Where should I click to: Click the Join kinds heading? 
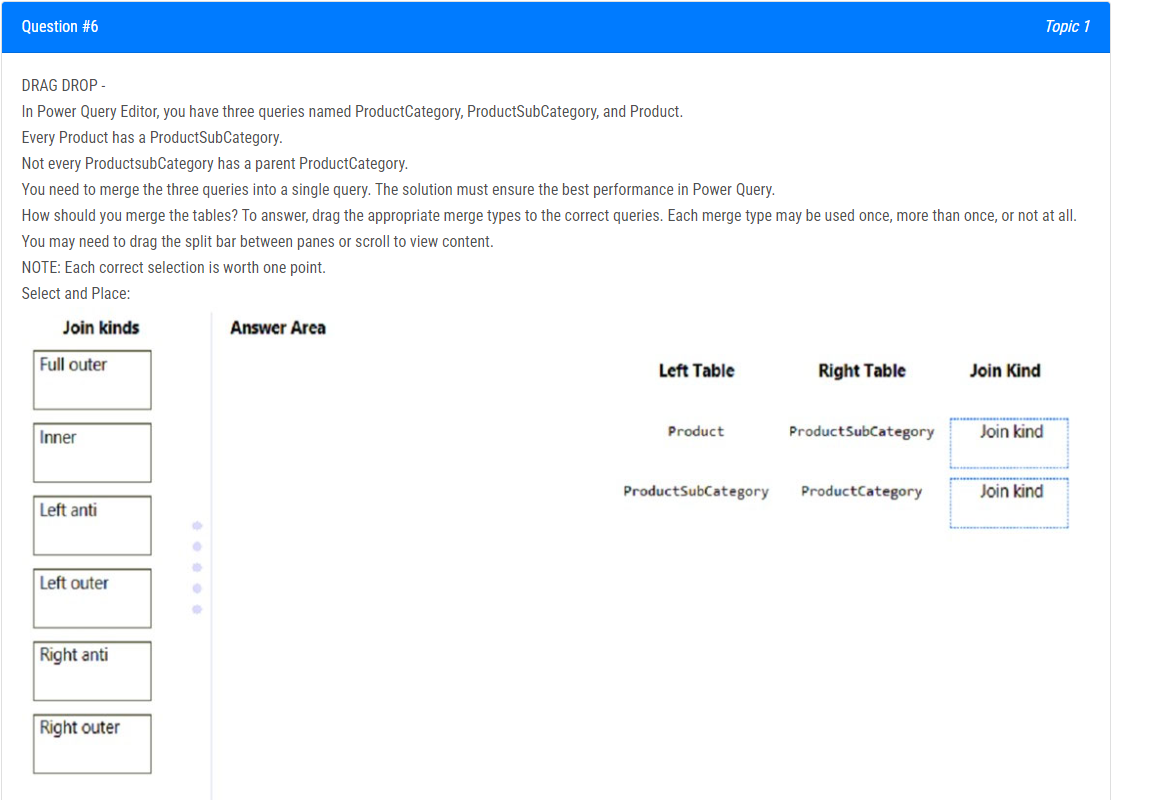click(x=101, y=327)
